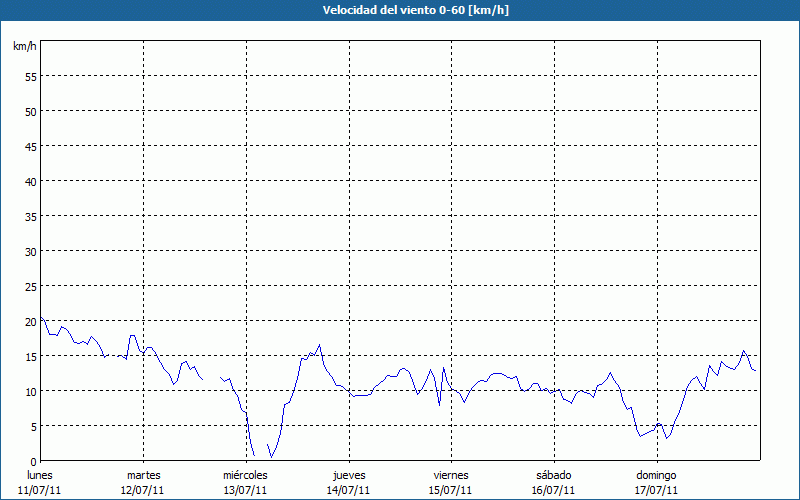Select the 0 tick label on the y-axis

coord(33,461)
